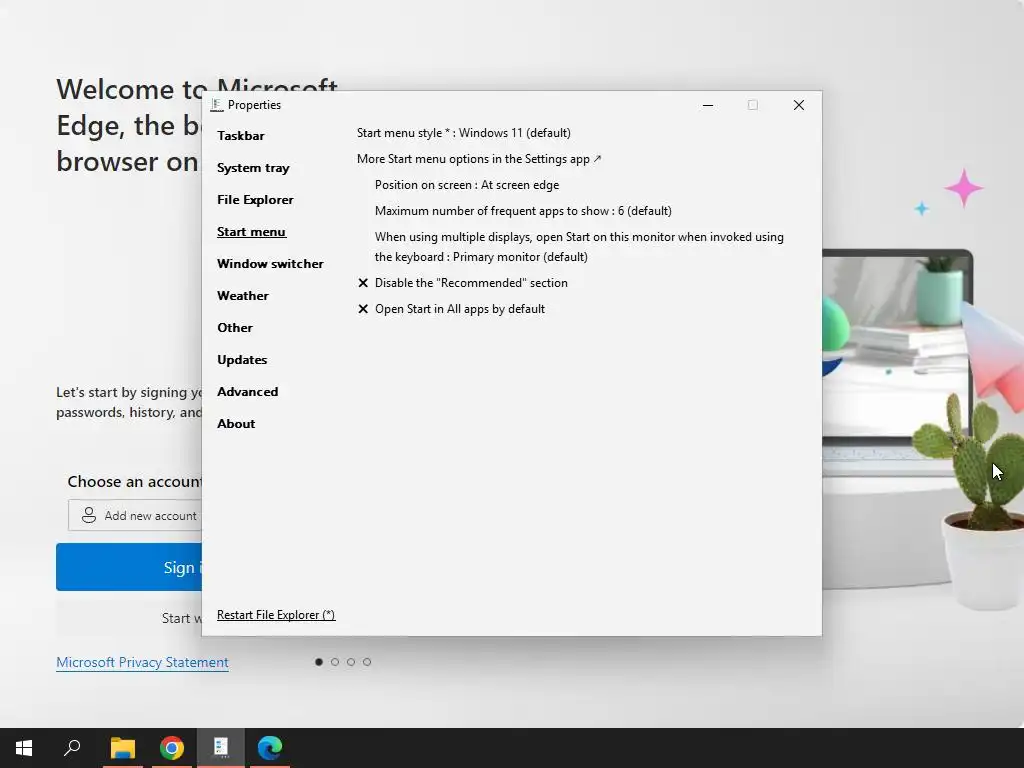Open the Updates section
Screen dimensions: 1024x768
coord(242,360)
